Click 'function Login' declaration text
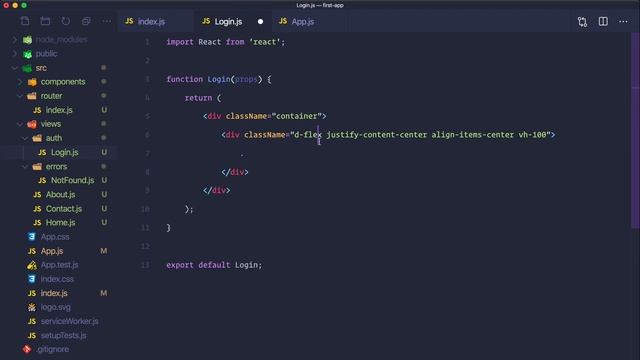Viewport: 640px width, 360px height. point(198,79)
